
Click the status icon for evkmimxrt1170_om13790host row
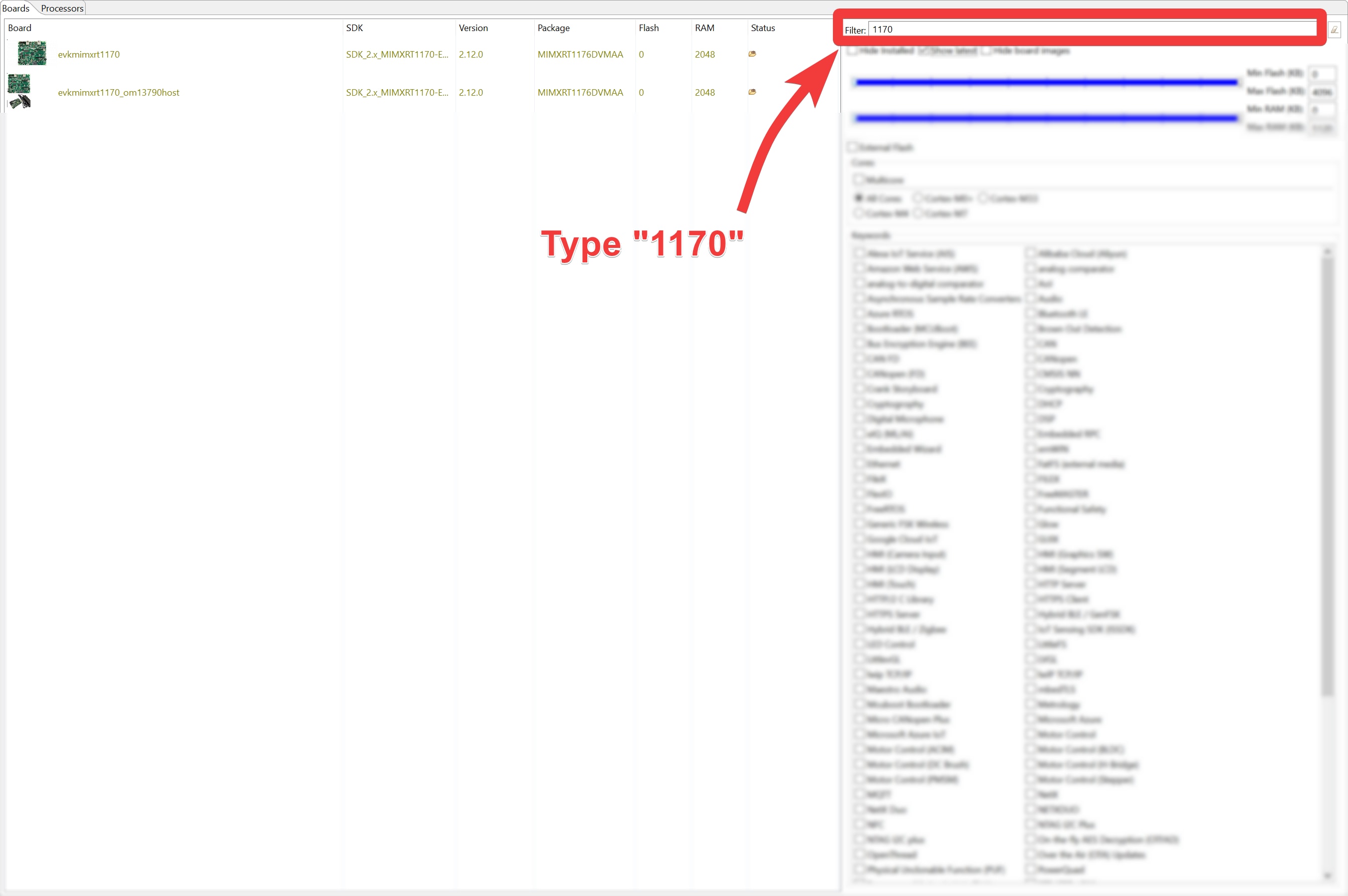[752, 92]
